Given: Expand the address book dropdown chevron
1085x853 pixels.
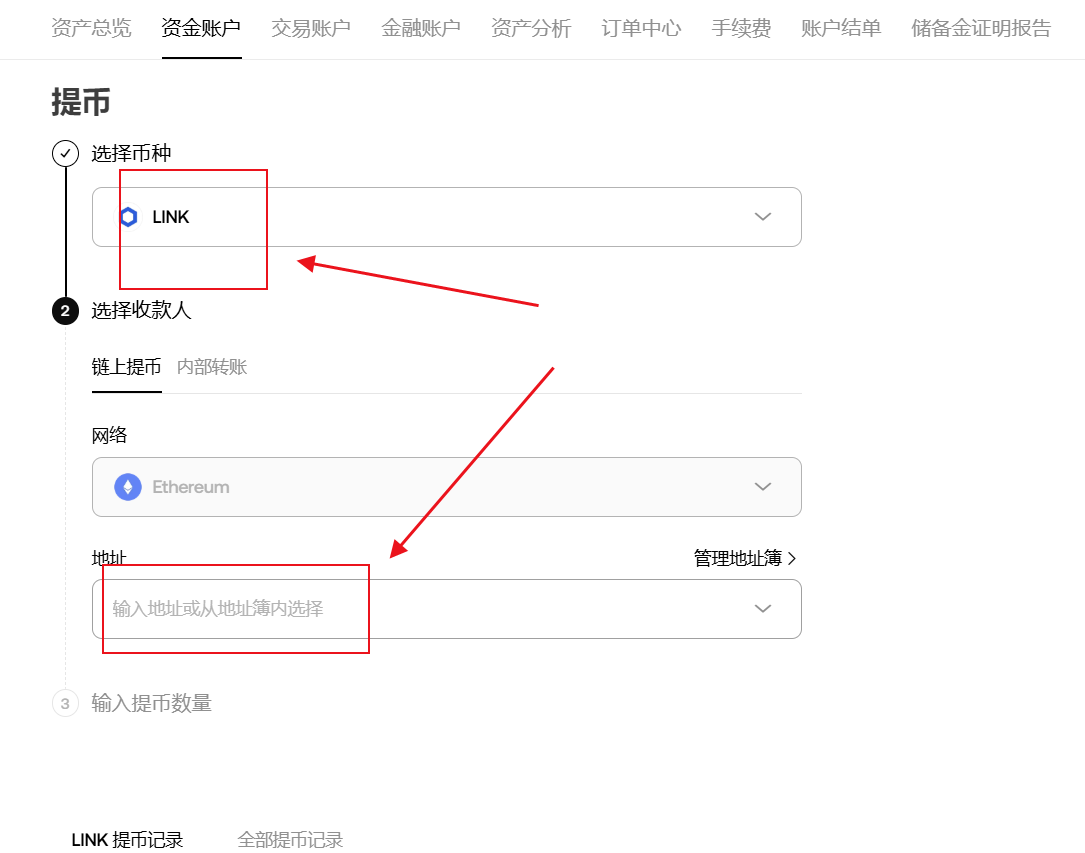Looking at the screenshot, I should tap(763, 609).
